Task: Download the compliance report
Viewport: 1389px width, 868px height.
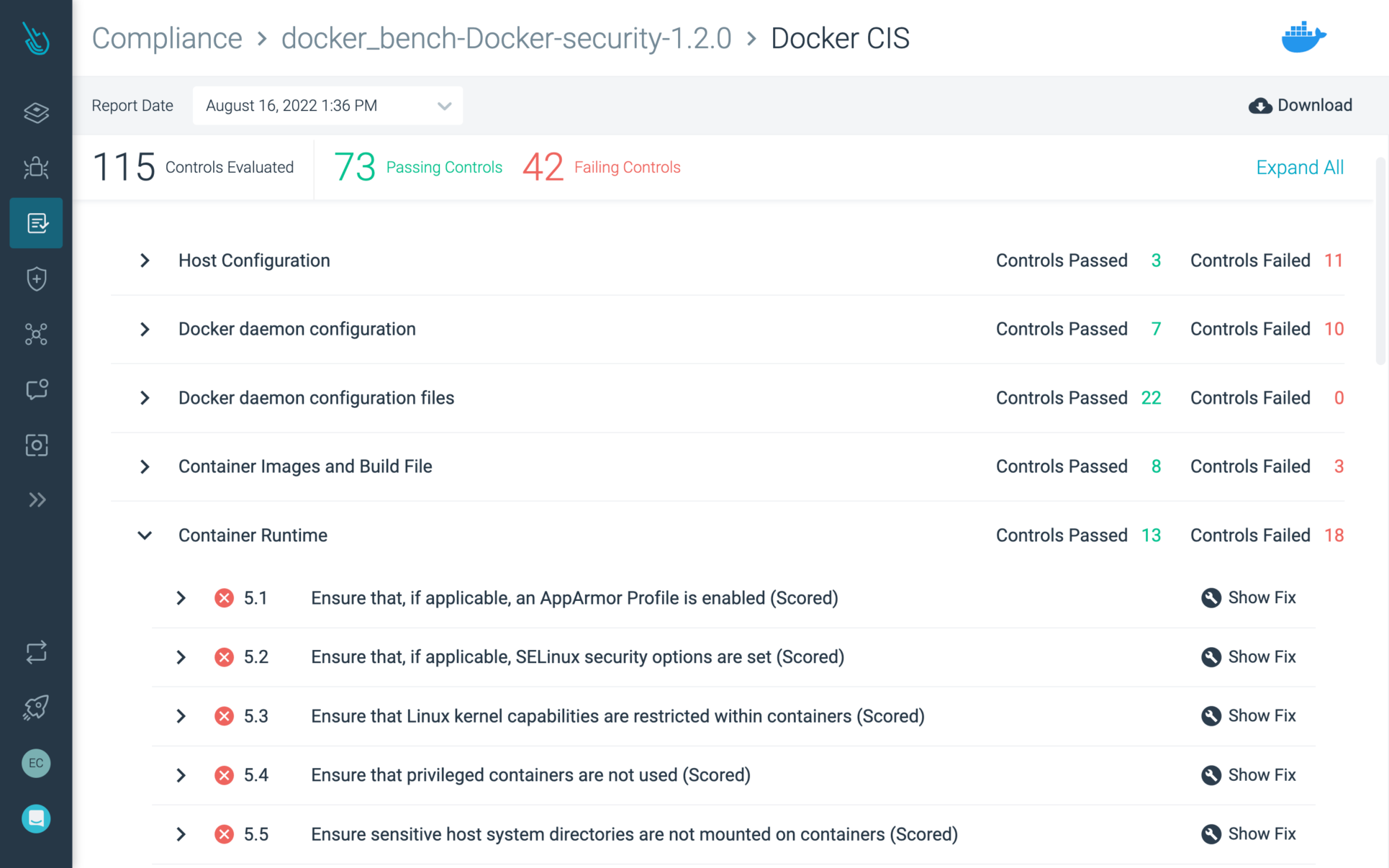Action: 1300,106
